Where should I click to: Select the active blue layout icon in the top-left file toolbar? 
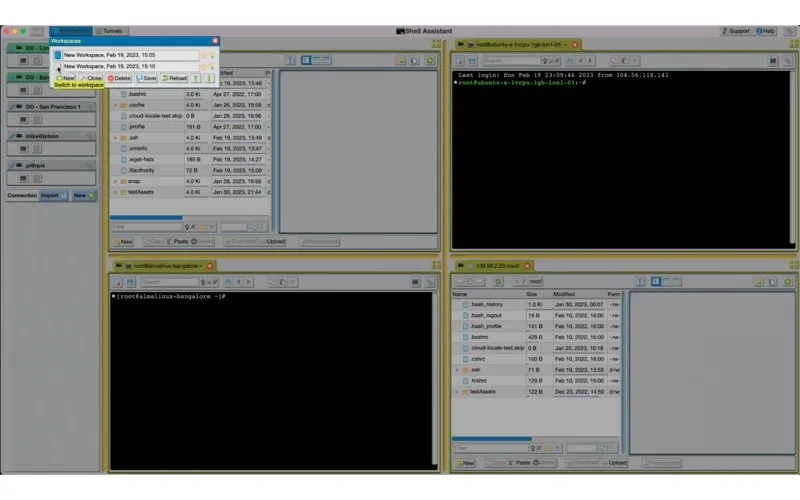coord(306,60)
